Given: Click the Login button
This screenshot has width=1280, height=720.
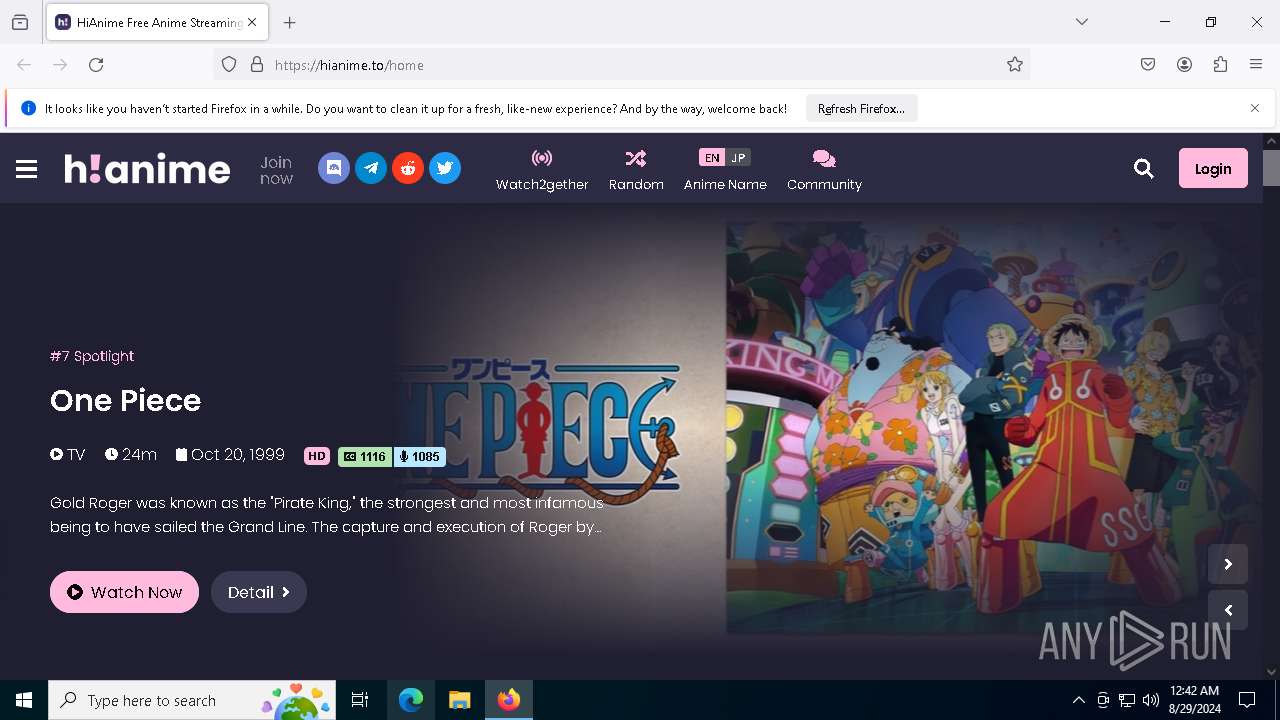Looking at the screenshot, I should pyautogui.click(x=1213, y=168).
